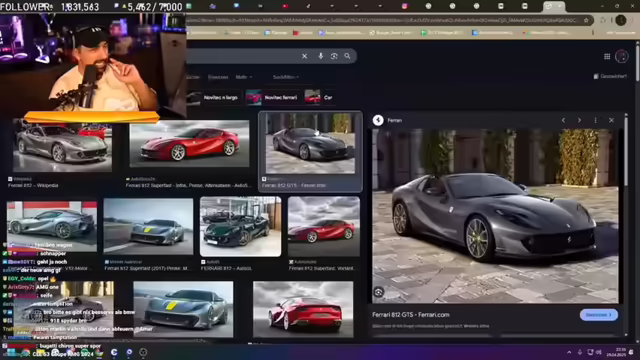Open taskbar network status icon

[x=590, y=352]
